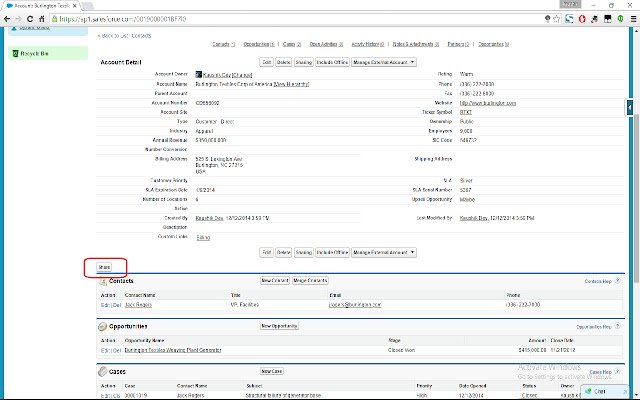640x400 pixels.
Task: Jump to Contacts related list link at top
Action: coord(224,44)
